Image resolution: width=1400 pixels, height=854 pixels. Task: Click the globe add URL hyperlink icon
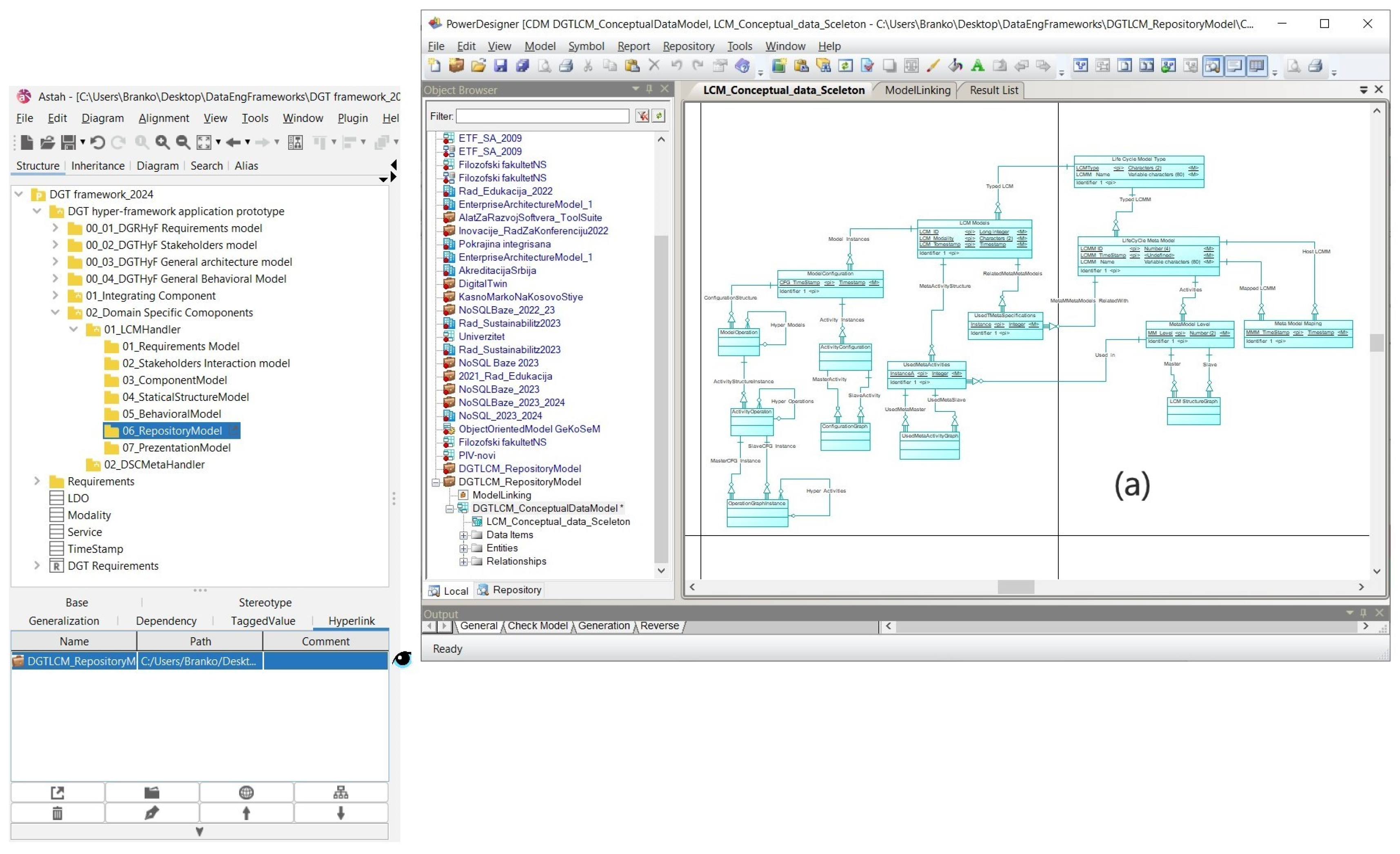pyautogui.click(x=246, y=793)
